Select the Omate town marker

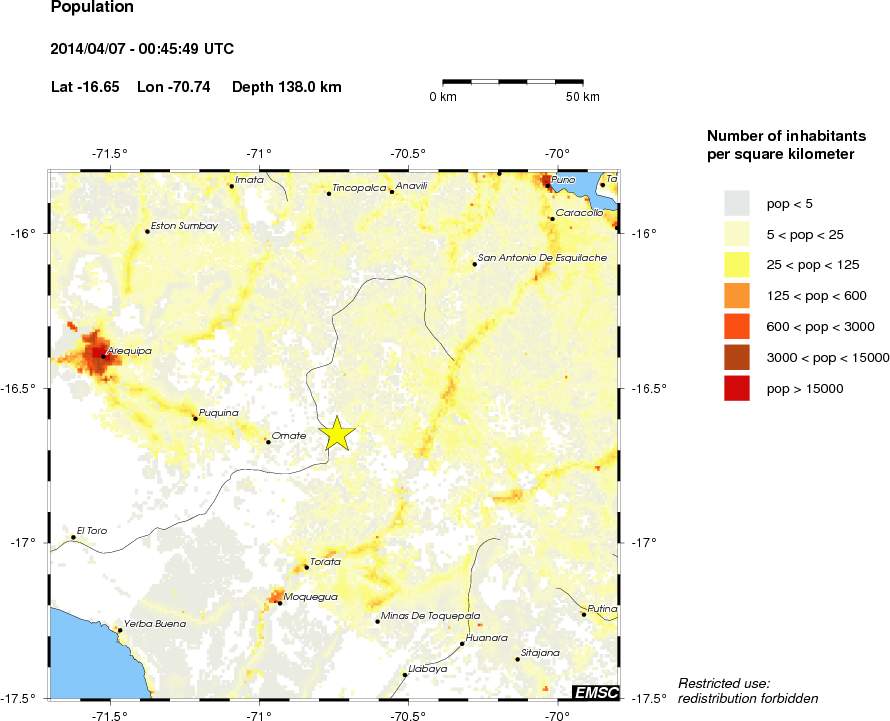point(268,441)
